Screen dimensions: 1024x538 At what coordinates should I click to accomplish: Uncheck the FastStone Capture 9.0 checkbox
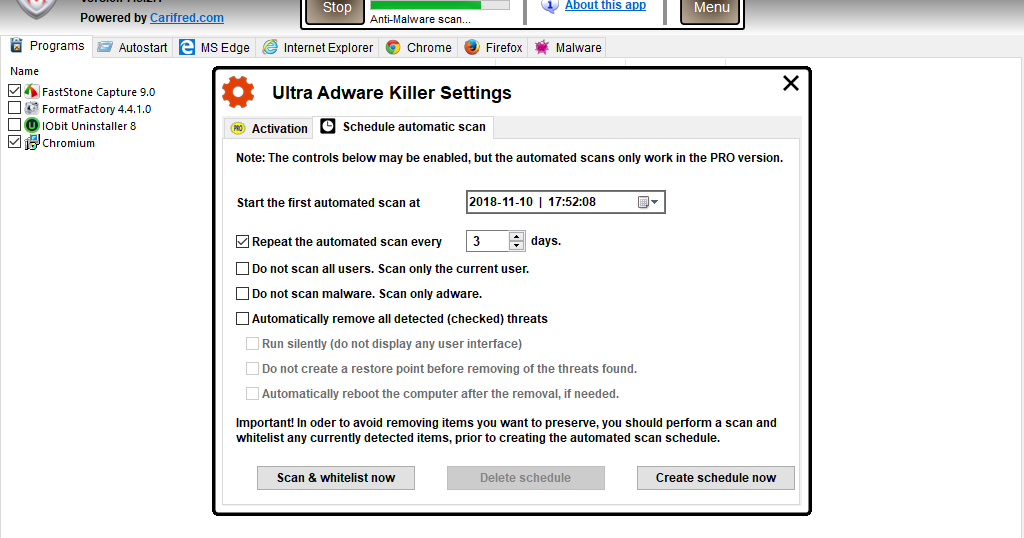click(x=14, y=90)
